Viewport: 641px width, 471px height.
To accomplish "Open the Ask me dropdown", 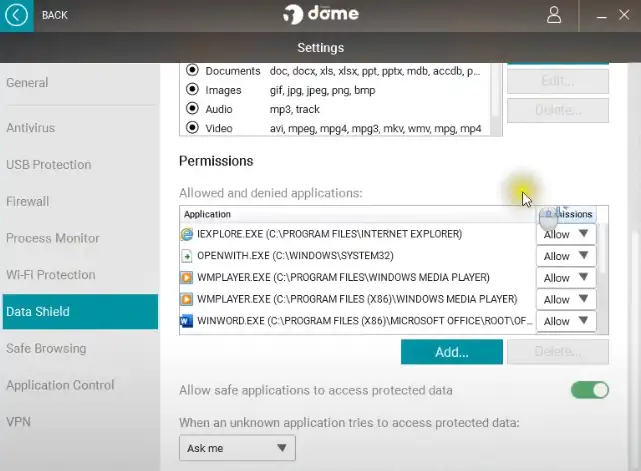I will 237,448.
